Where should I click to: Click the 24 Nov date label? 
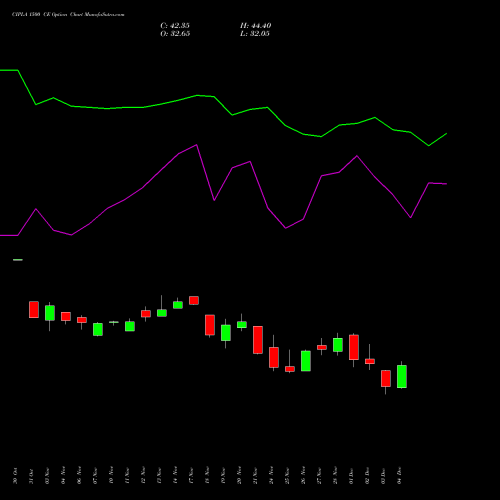(x=271, y=476)
